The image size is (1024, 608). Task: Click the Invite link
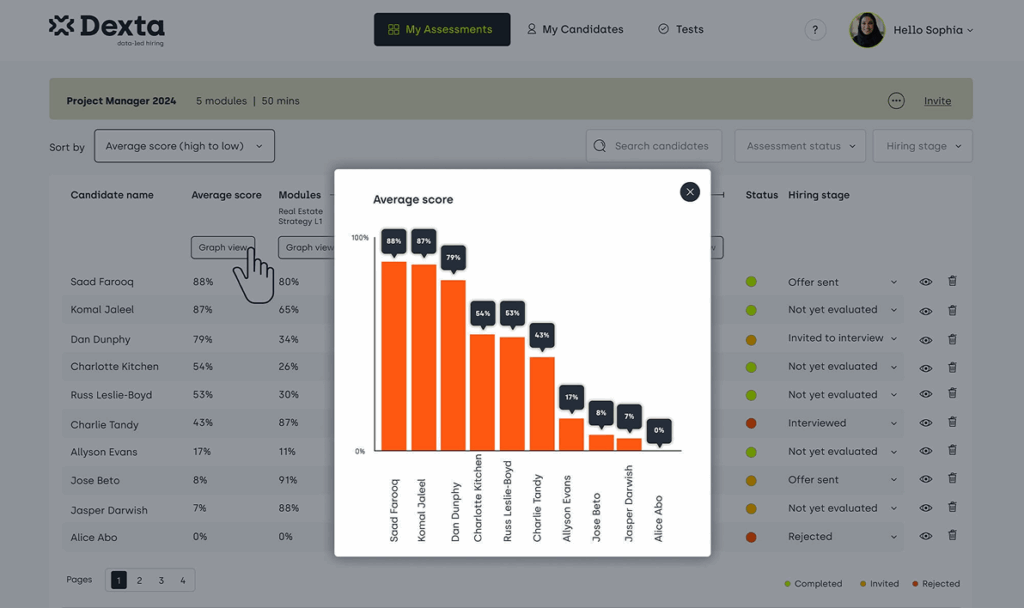(937, 101)
